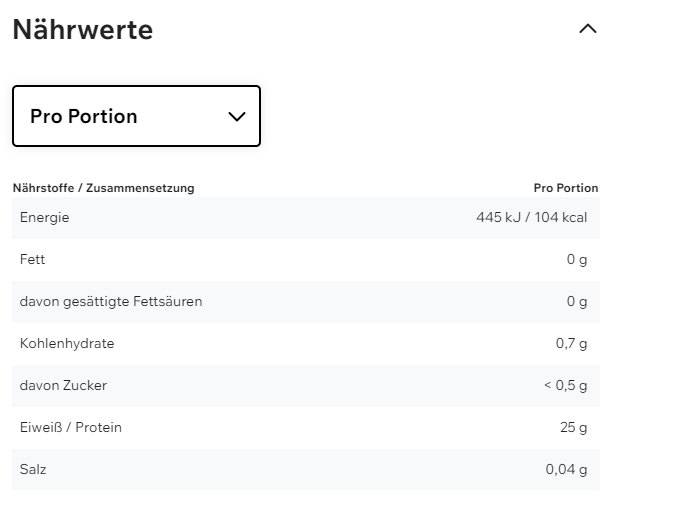The width and height of the screenshot is (693, 506).
Task: Click the 0,04 g salt value
Action: (x=566, y=469)
